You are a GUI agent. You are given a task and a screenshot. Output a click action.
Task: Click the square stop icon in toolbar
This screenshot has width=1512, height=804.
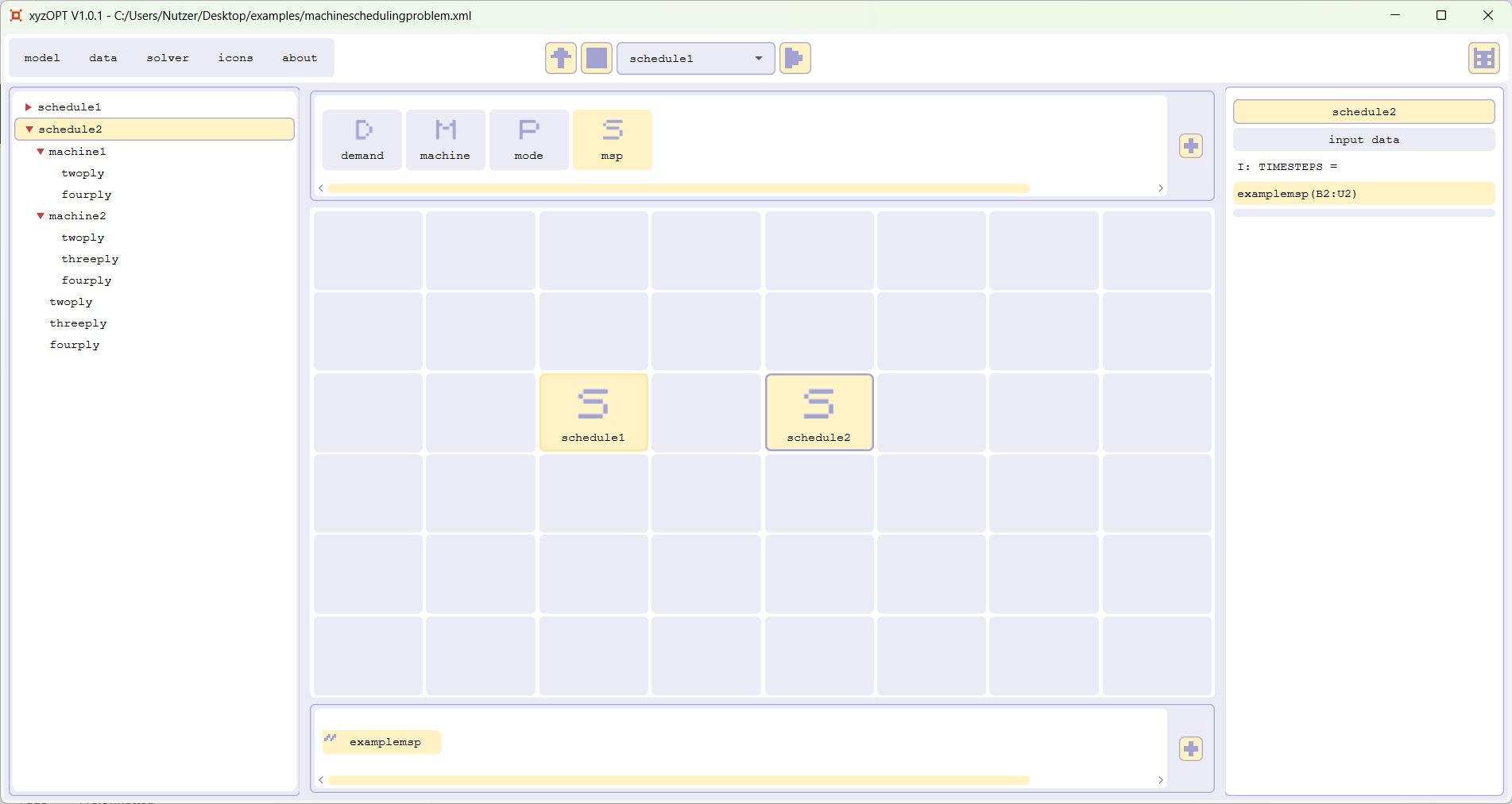(x=596, y=58)
